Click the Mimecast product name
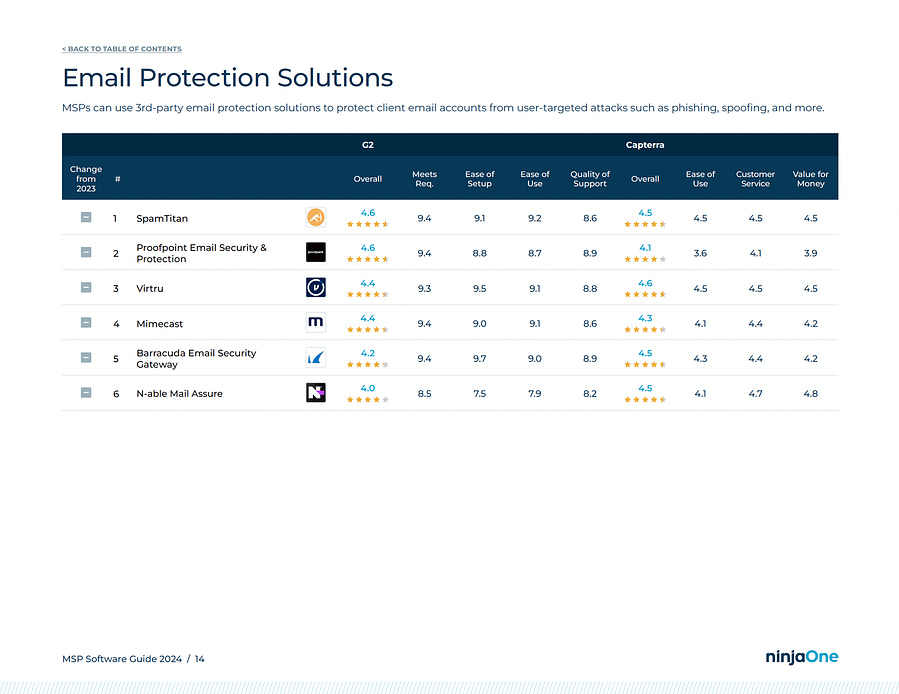The height and width of the screenshot is (694, 899). pyautogui.click(x=159, y=323)
